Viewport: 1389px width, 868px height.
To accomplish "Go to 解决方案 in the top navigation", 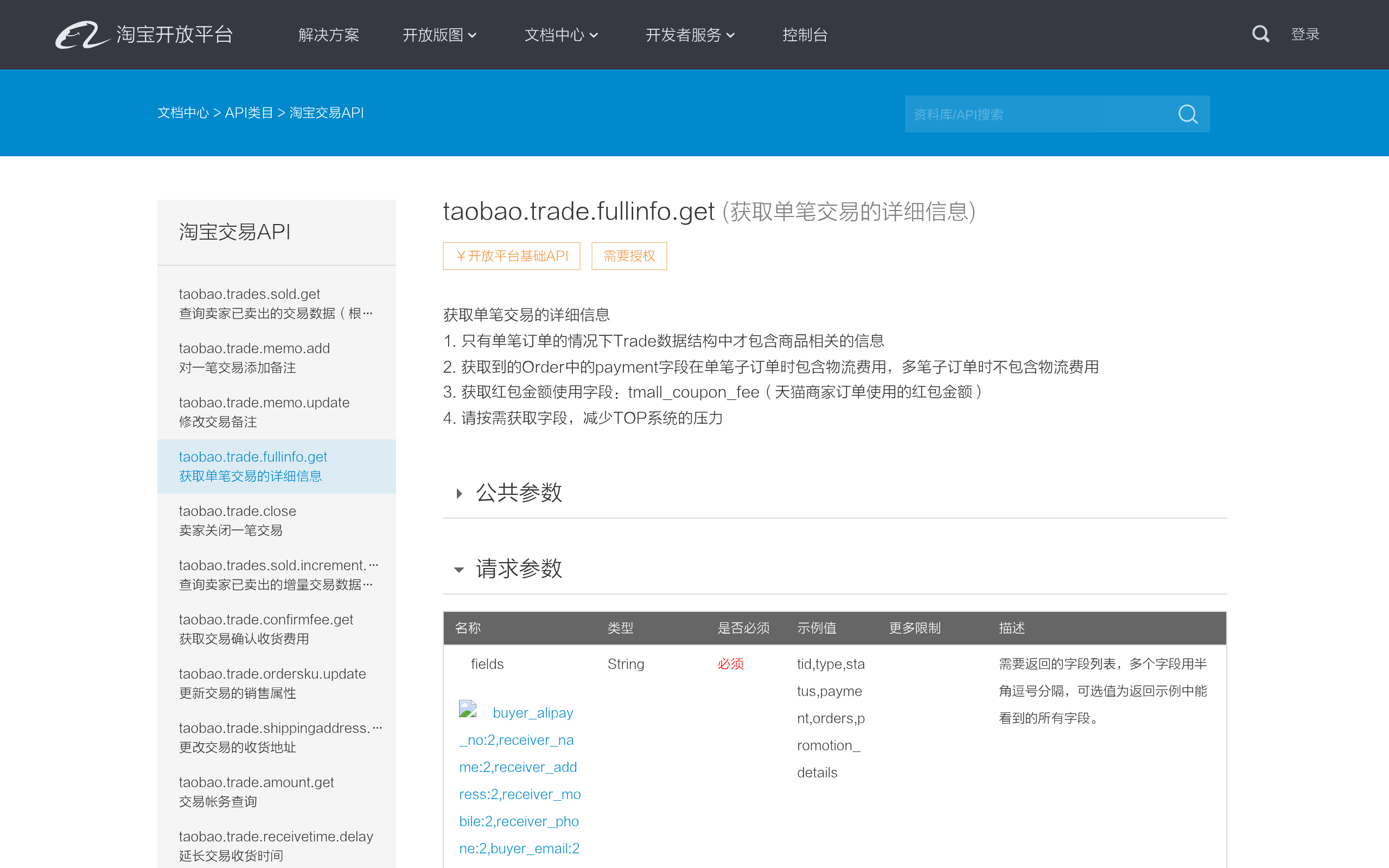I will (329, 35).
